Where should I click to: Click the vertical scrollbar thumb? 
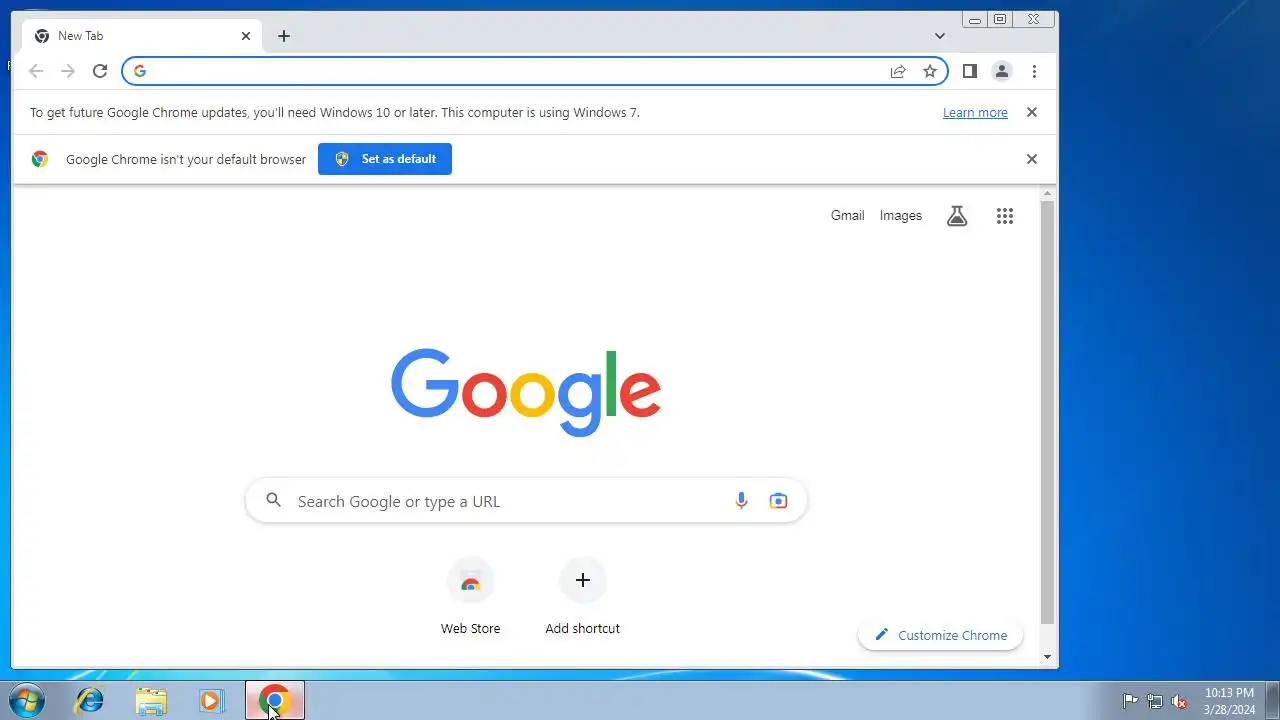point(1048,410)
